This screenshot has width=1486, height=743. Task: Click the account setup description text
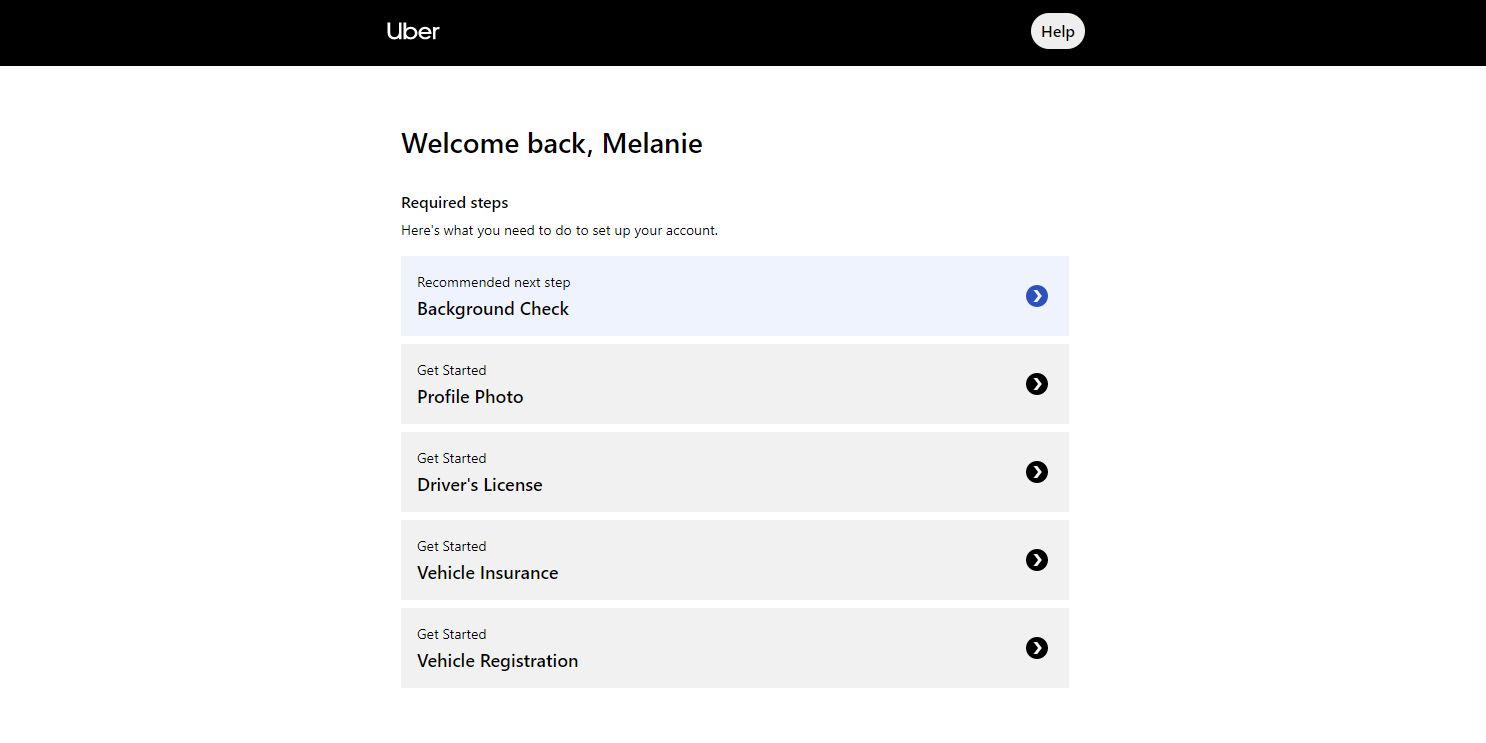tap(559, 231)
